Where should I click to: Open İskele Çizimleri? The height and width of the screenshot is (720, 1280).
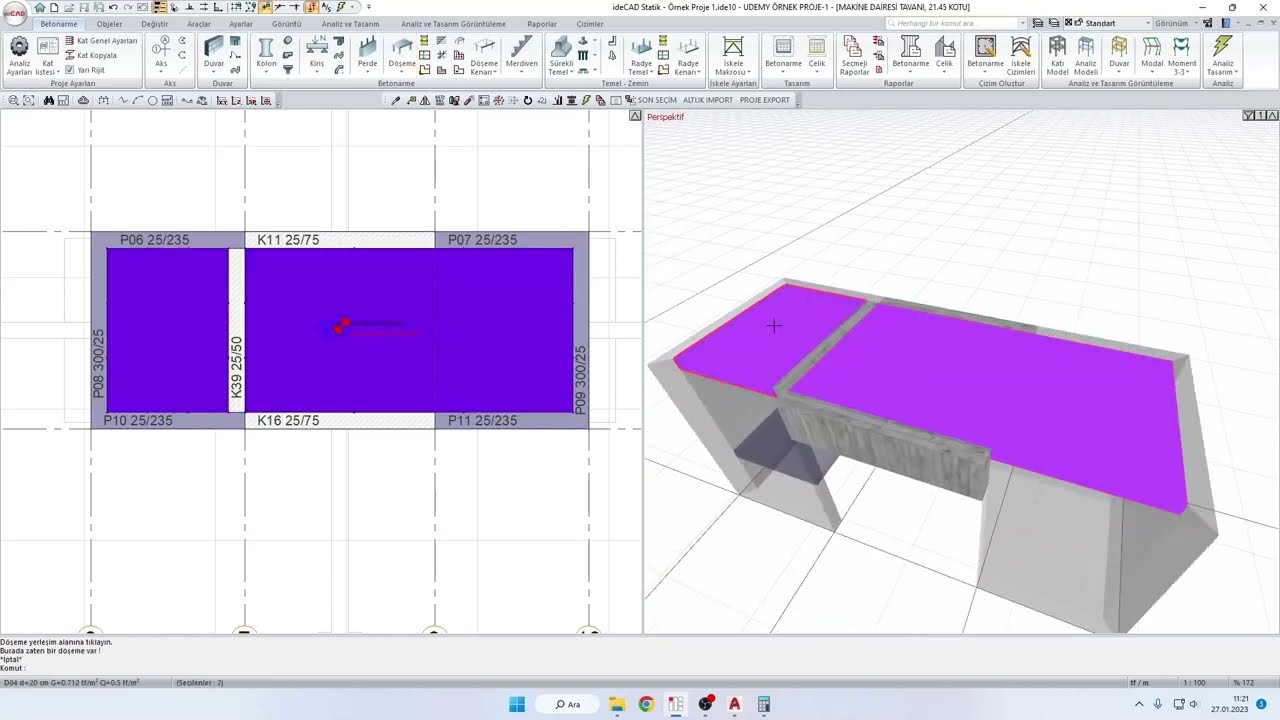[x=1021, y=56]
